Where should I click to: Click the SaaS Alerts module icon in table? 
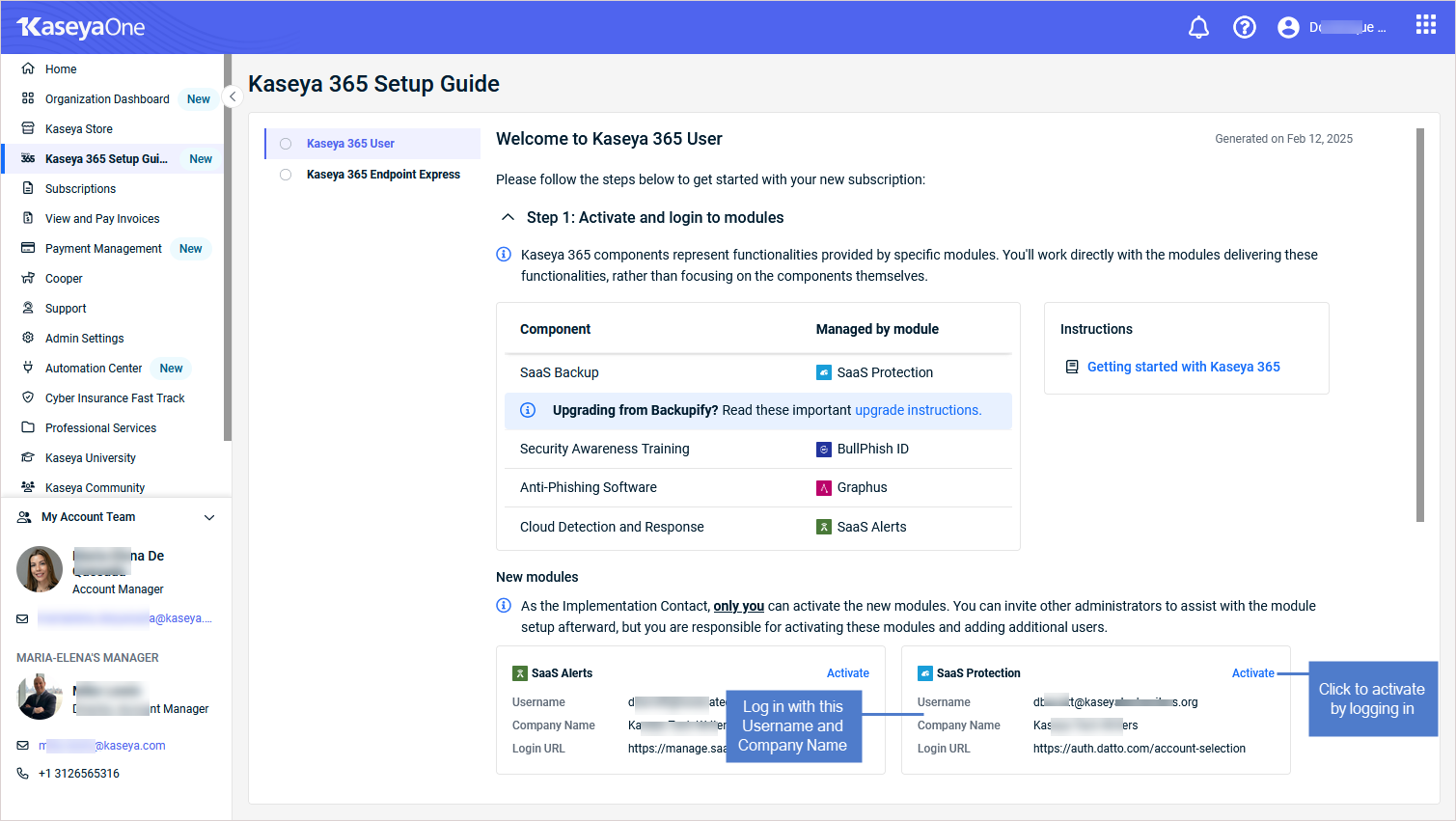(824, 527)
